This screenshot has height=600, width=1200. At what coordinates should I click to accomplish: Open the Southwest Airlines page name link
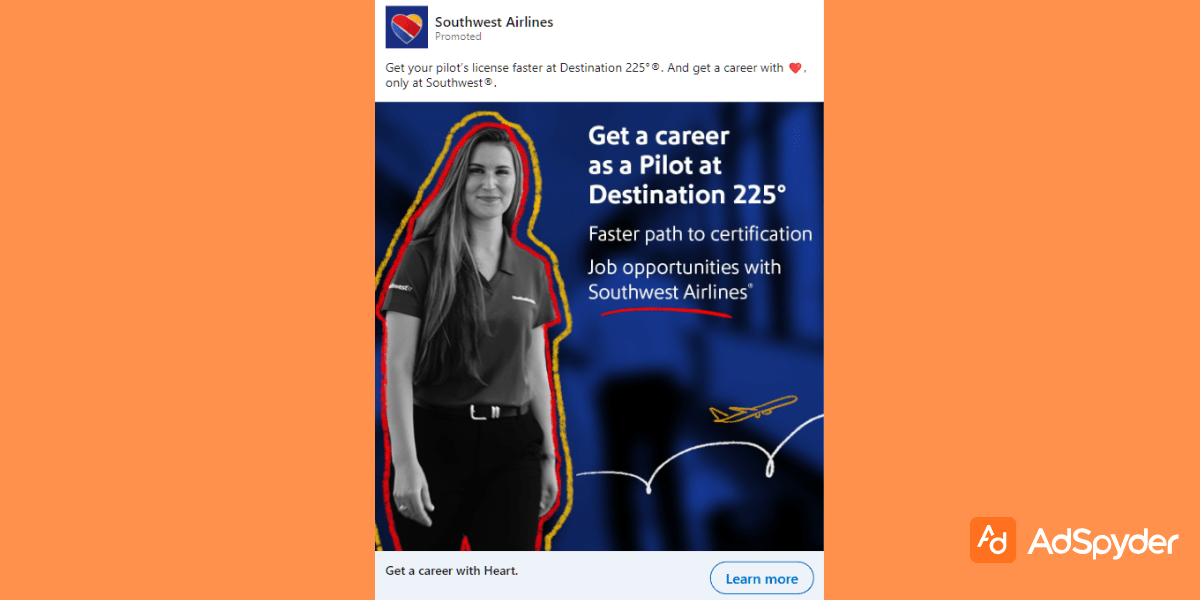[494, 21]
